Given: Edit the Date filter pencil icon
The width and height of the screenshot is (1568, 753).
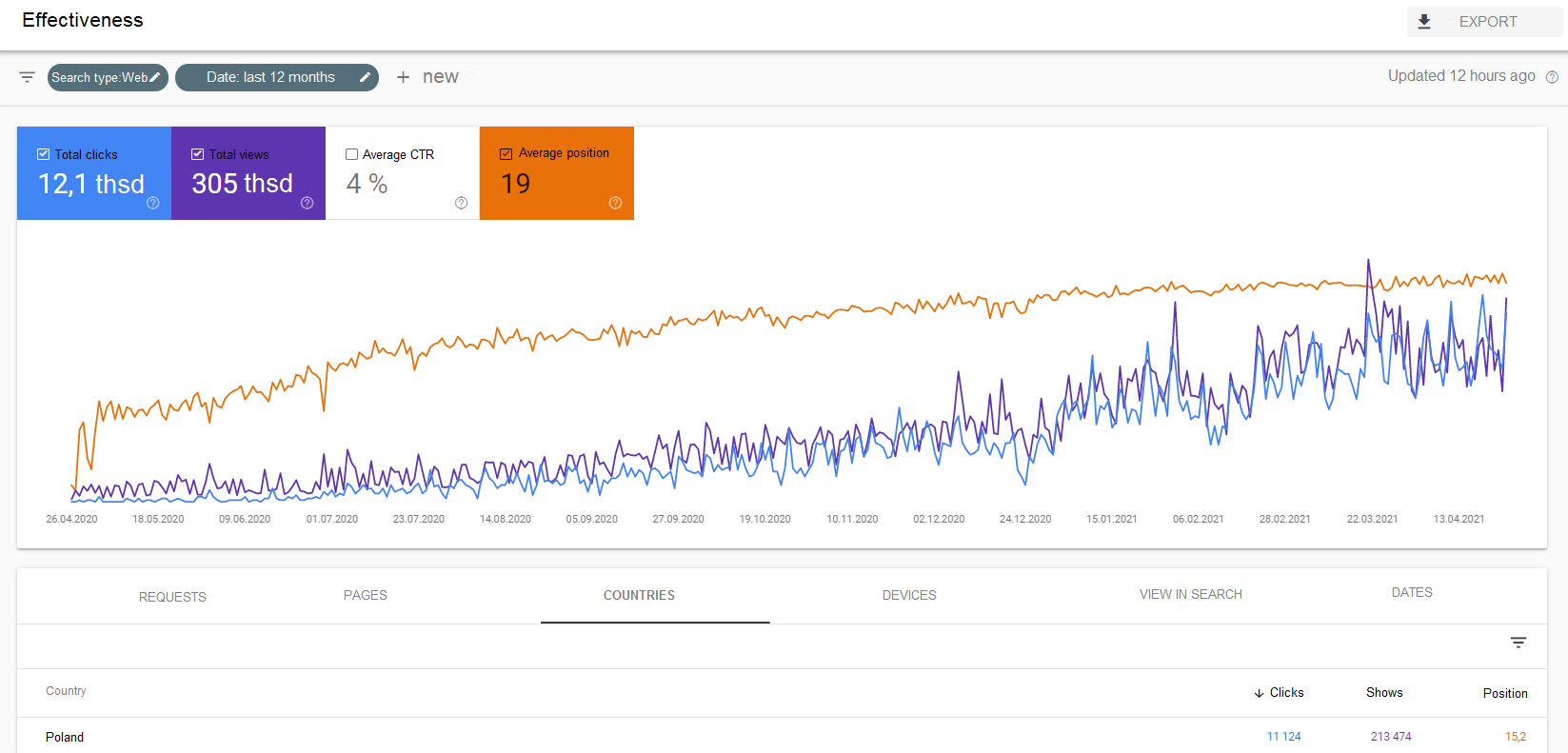Looking at the screenshot, I should 365,77.
